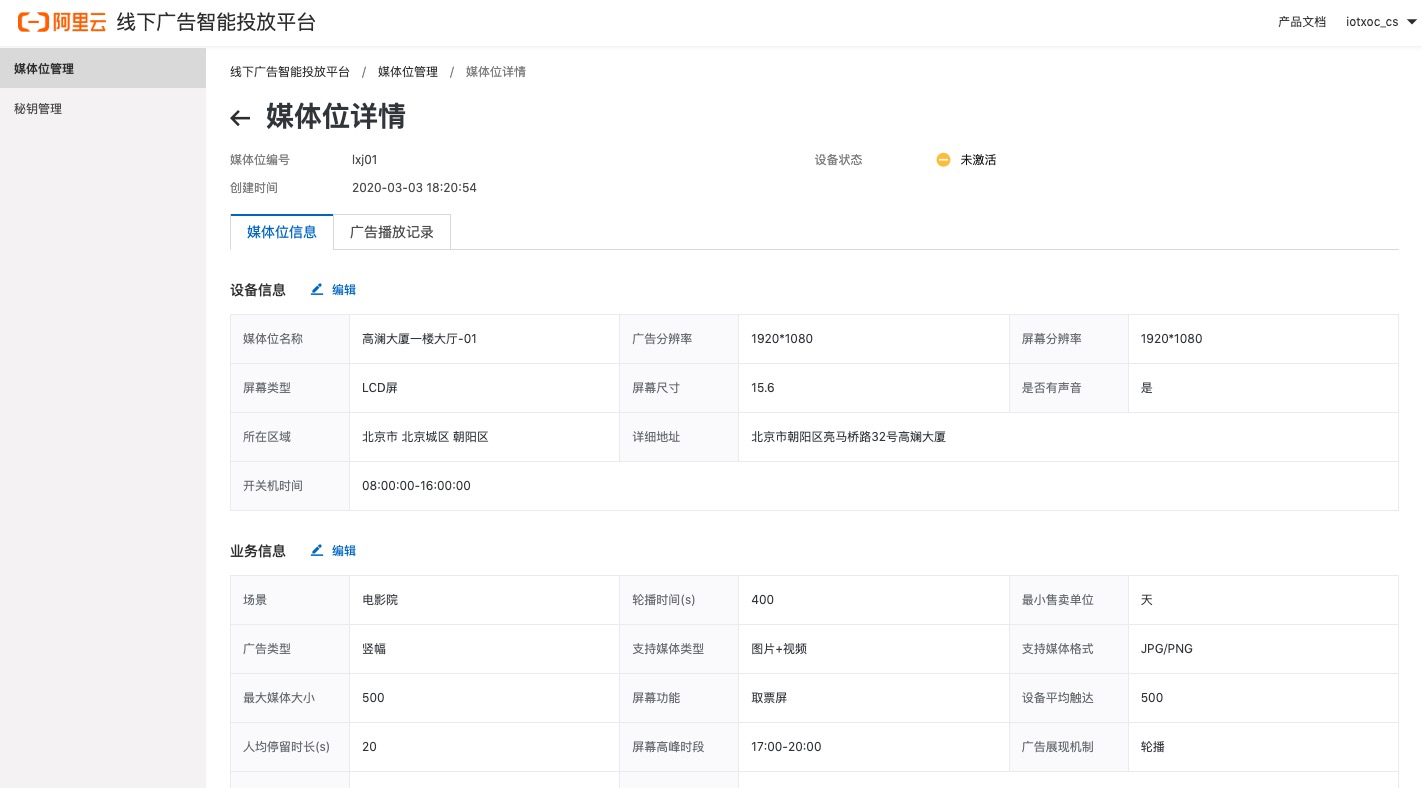
Task: Click breadcrumb 媒体位管理
Action: [x=408, y=72]
